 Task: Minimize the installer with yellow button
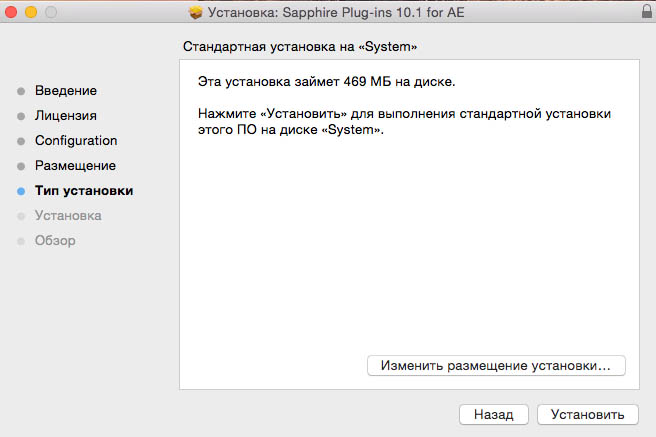point(31,12)
